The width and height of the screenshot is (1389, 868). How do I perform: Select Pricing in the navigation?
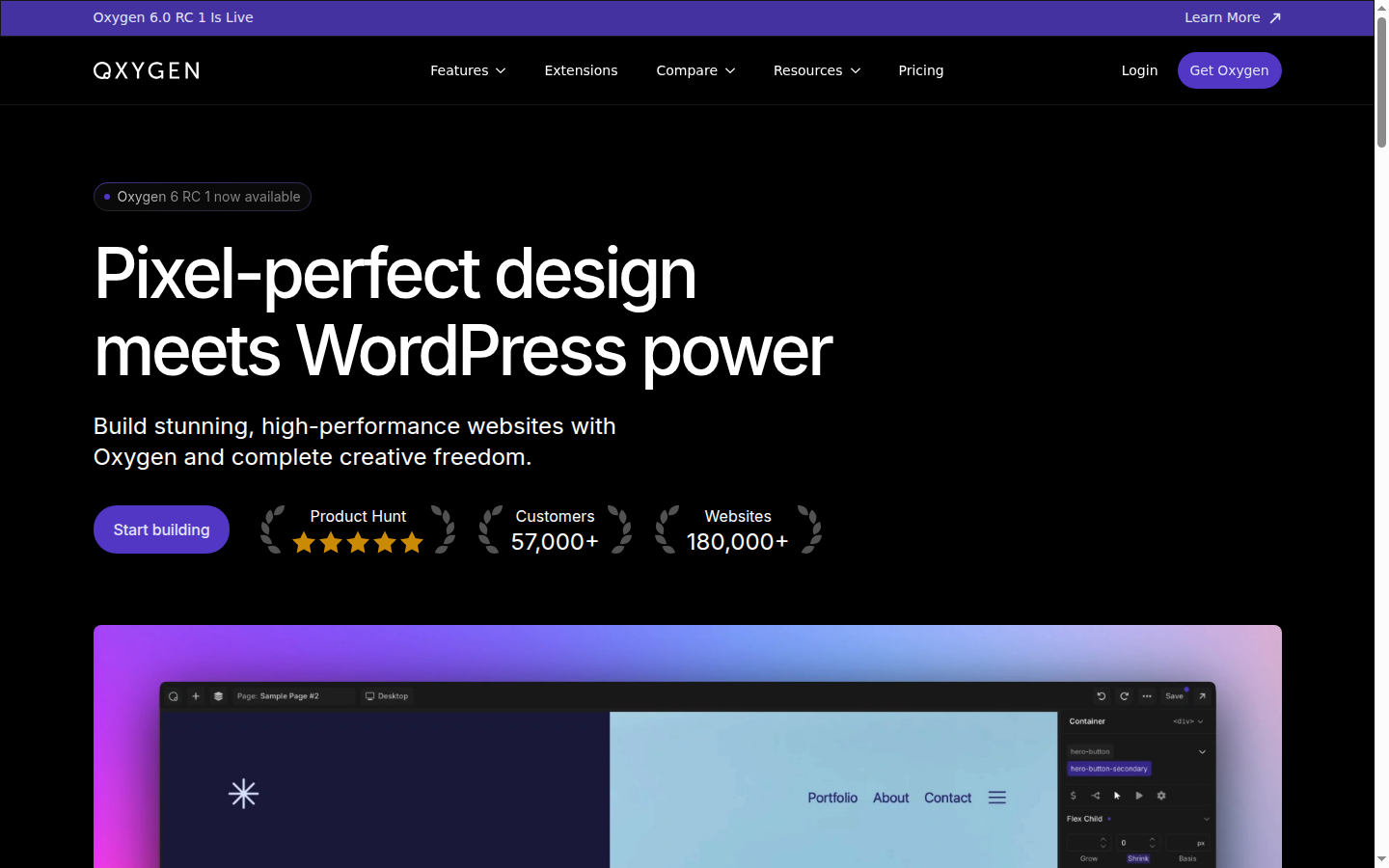pos(920,70)
